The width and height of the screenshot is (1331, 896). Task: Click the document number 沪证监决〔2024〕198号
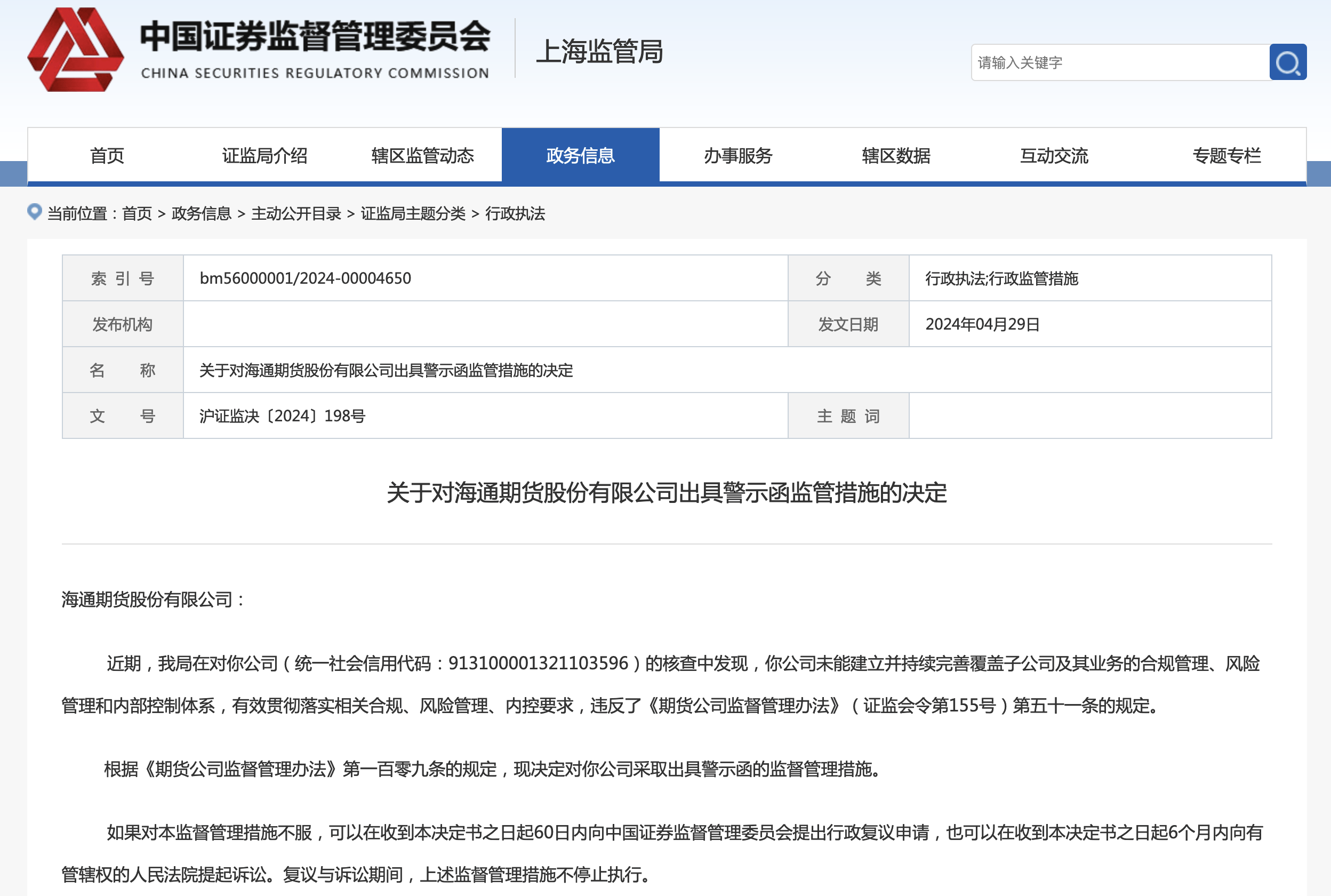tap(282, 415)
